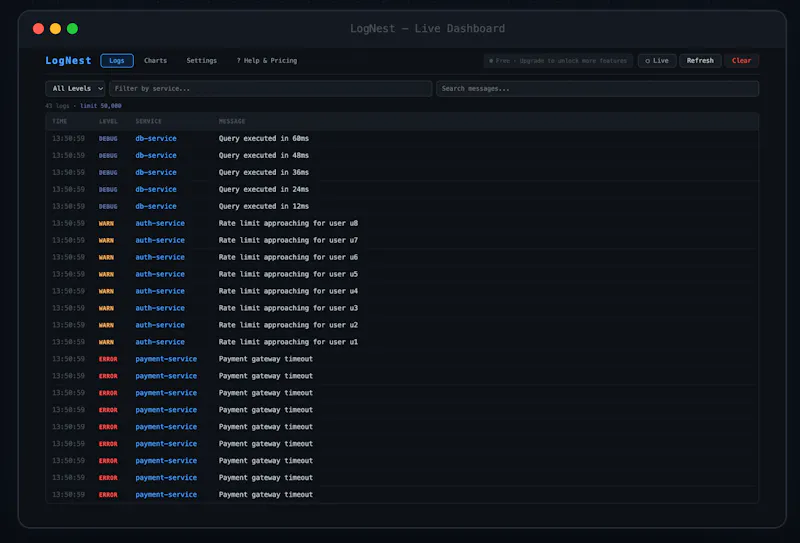The height and width of the screenshot is (543, 800).
Task: Click the SERVICE column header
Action: (148, 121)
